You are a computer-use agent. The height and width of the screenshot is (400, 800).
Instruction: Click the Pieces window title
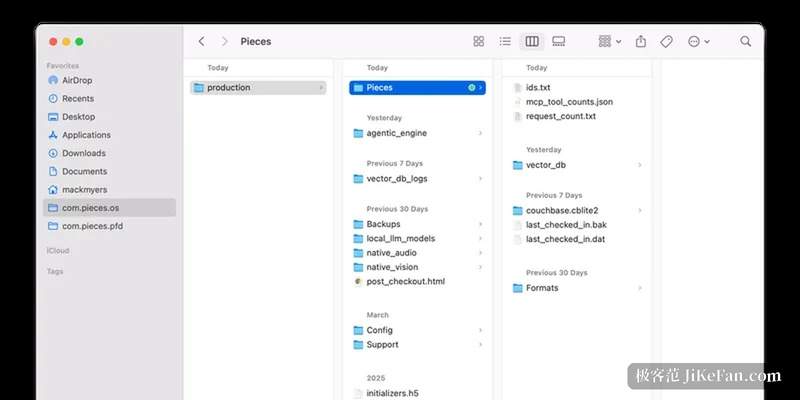(256, 41)
